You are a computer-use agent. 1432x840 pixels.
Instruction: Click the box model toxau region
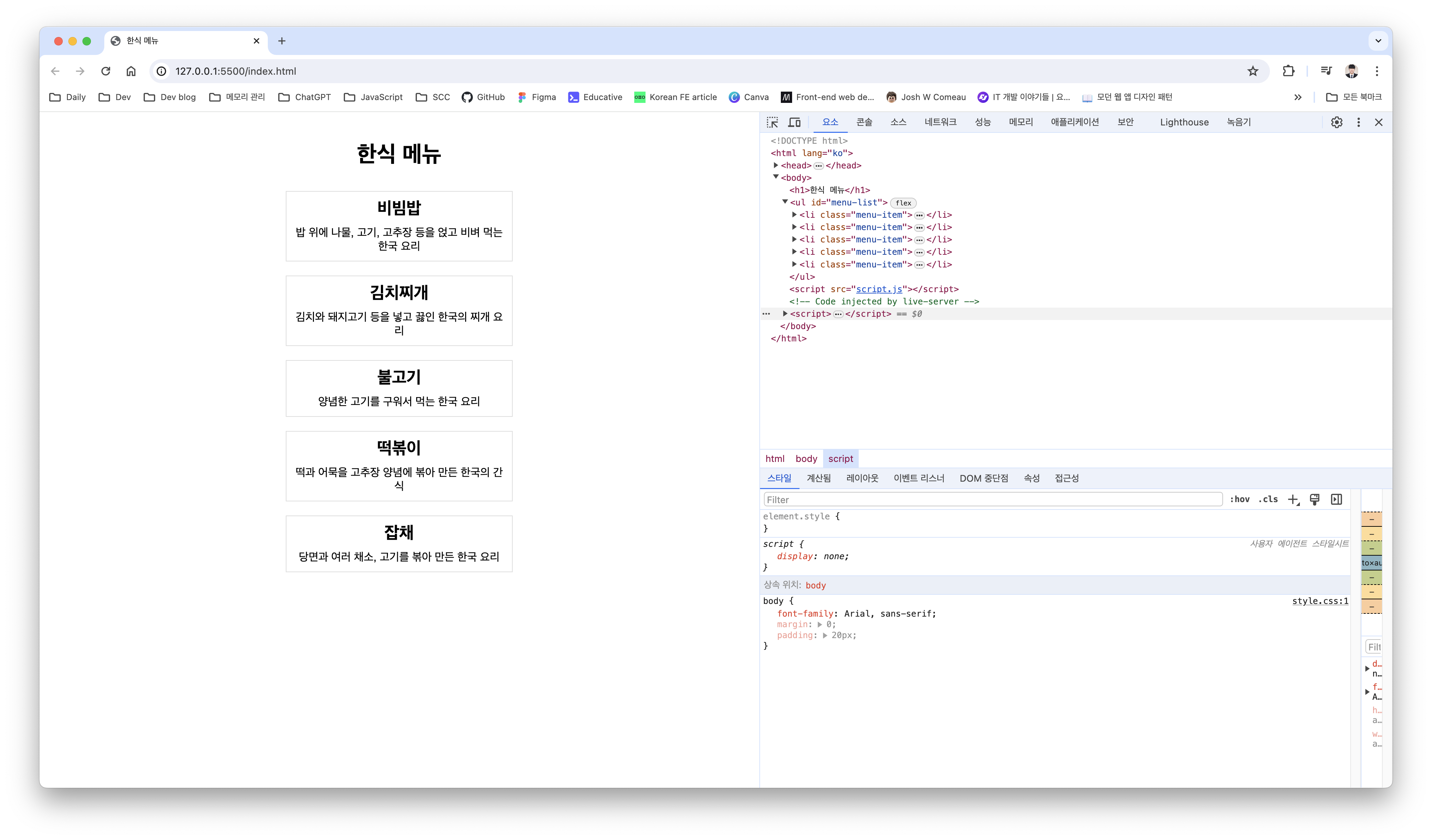click(x=1371, y=563)
